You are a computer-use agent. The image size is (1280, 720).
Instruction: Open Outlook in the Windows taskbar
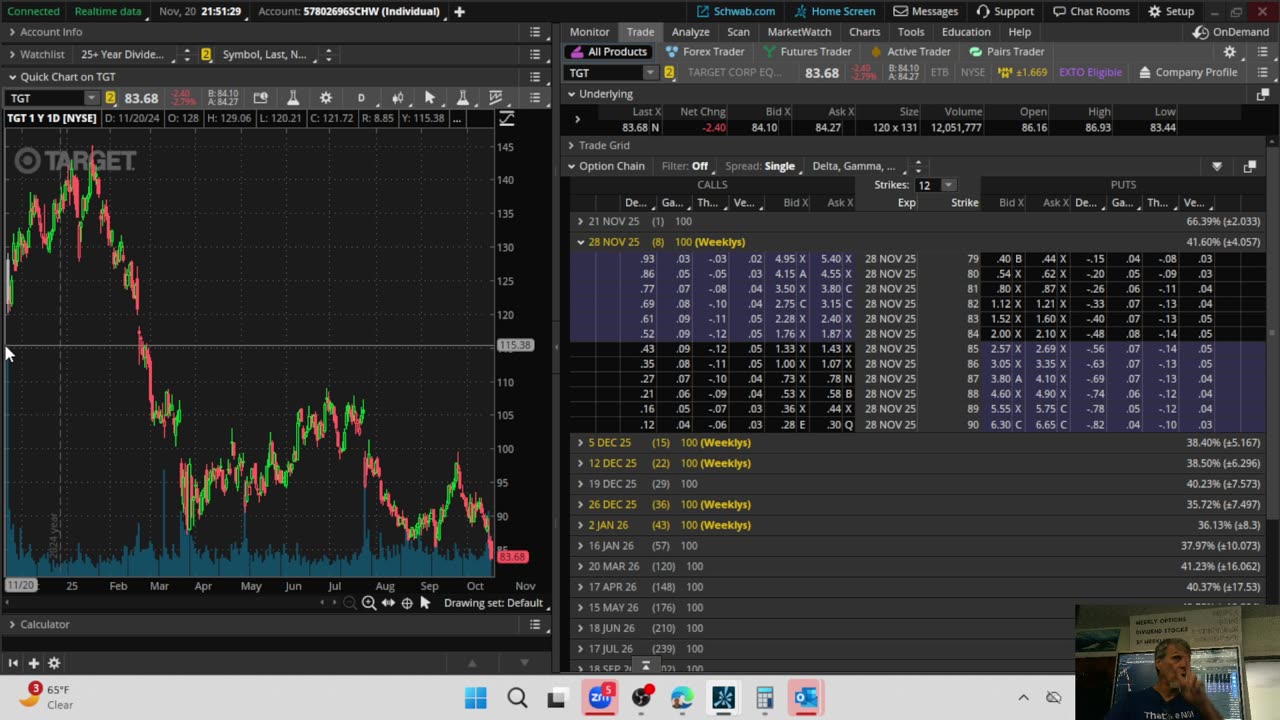806,698
